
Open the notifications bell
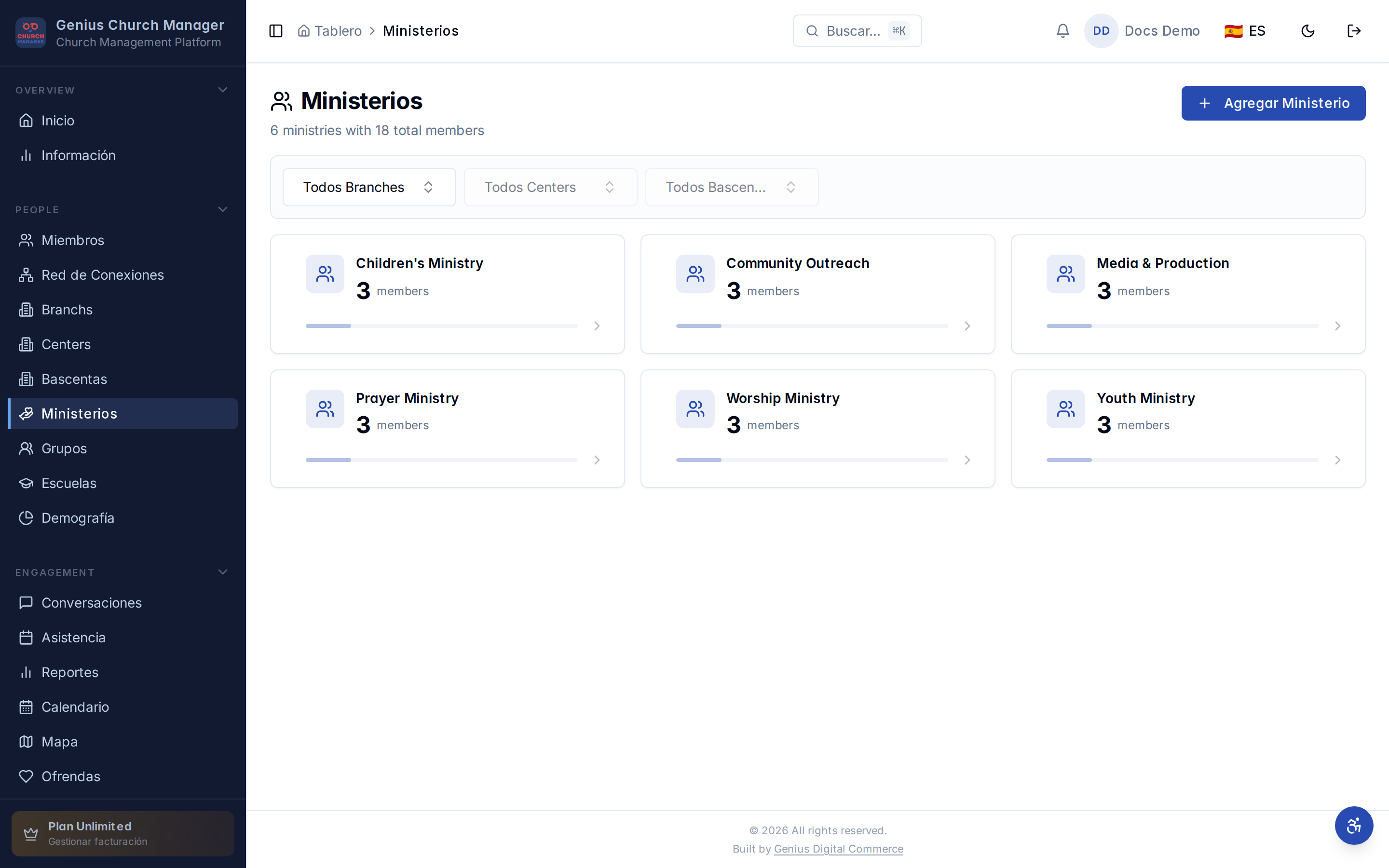[x=1062, y=31]
